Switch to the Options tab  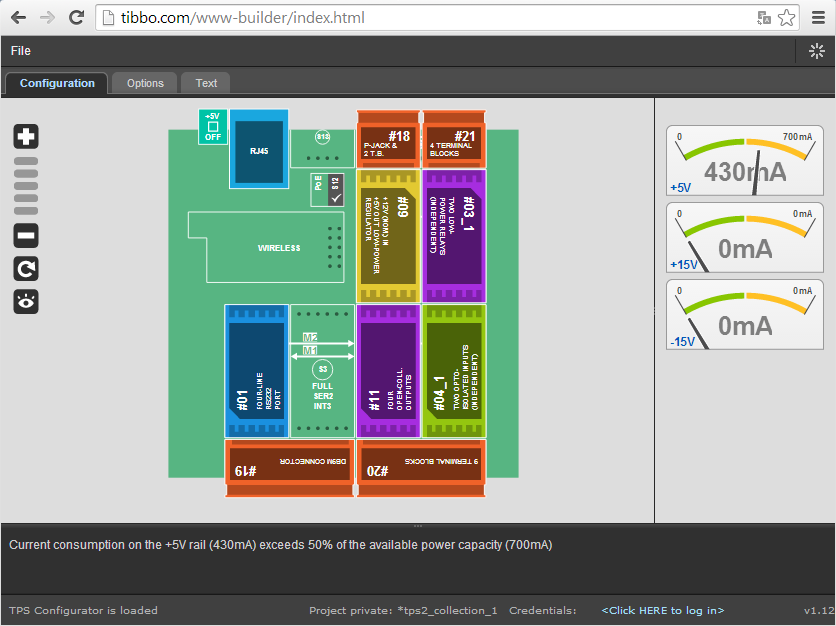(145, 83)
